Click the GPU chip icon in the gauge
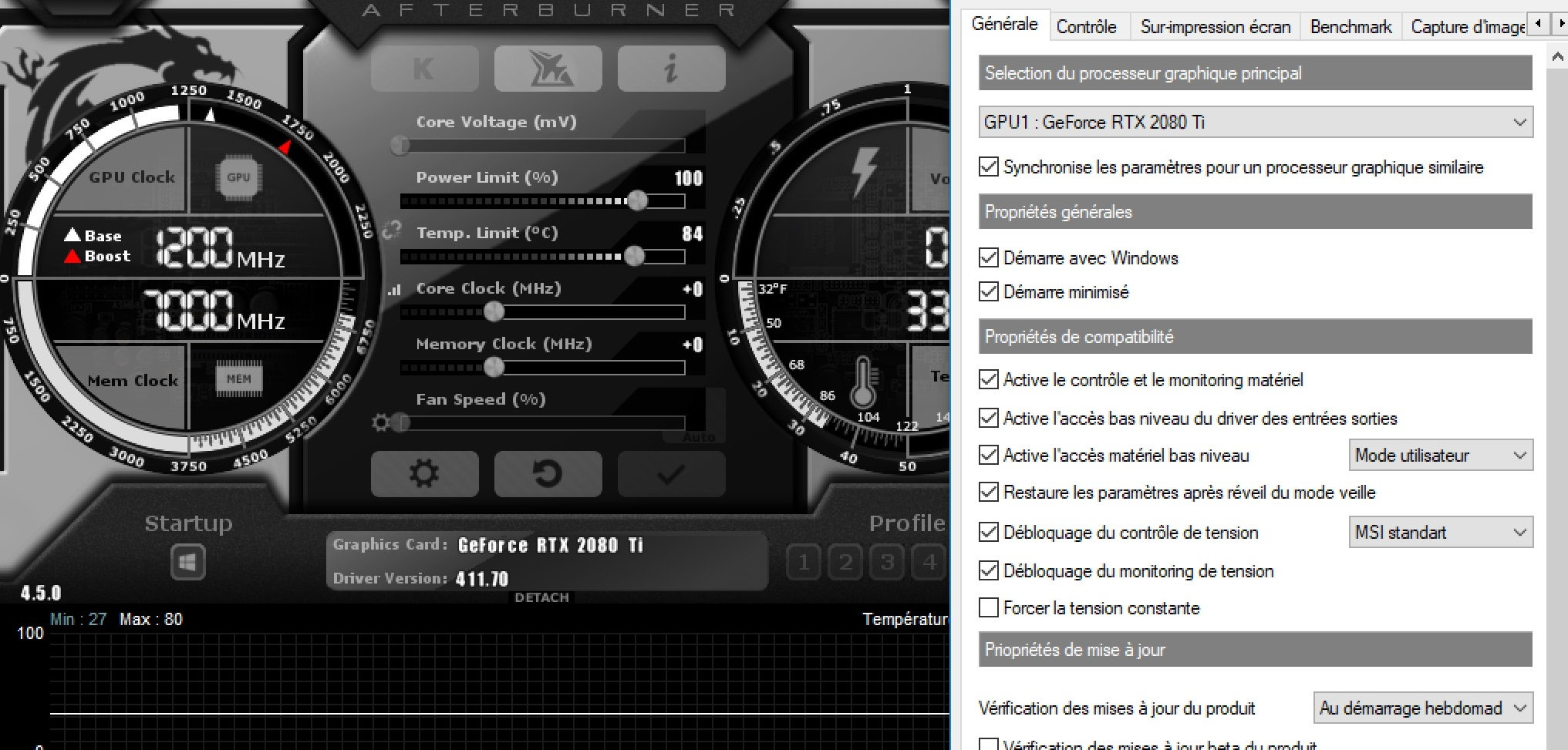 point(238,177)
